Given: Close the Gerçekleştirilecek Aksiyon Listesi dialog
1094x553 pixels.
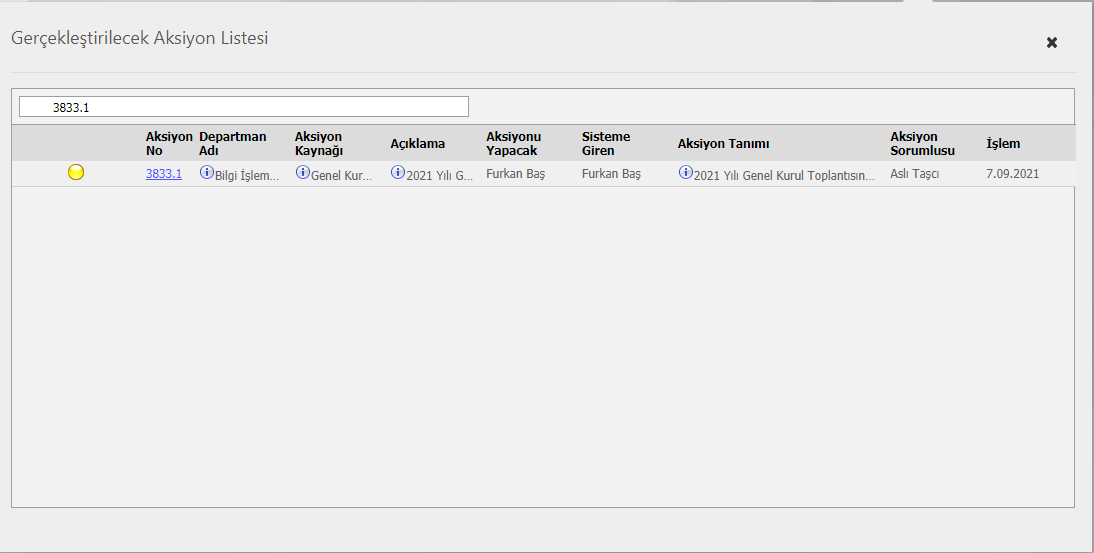Looking at the screenshot, I should (x=1051, y=43).
